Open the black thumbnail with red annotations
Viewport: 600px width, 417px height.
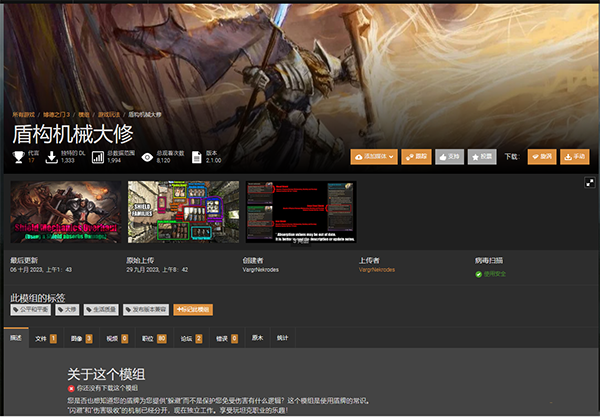(x=301, y=212)
